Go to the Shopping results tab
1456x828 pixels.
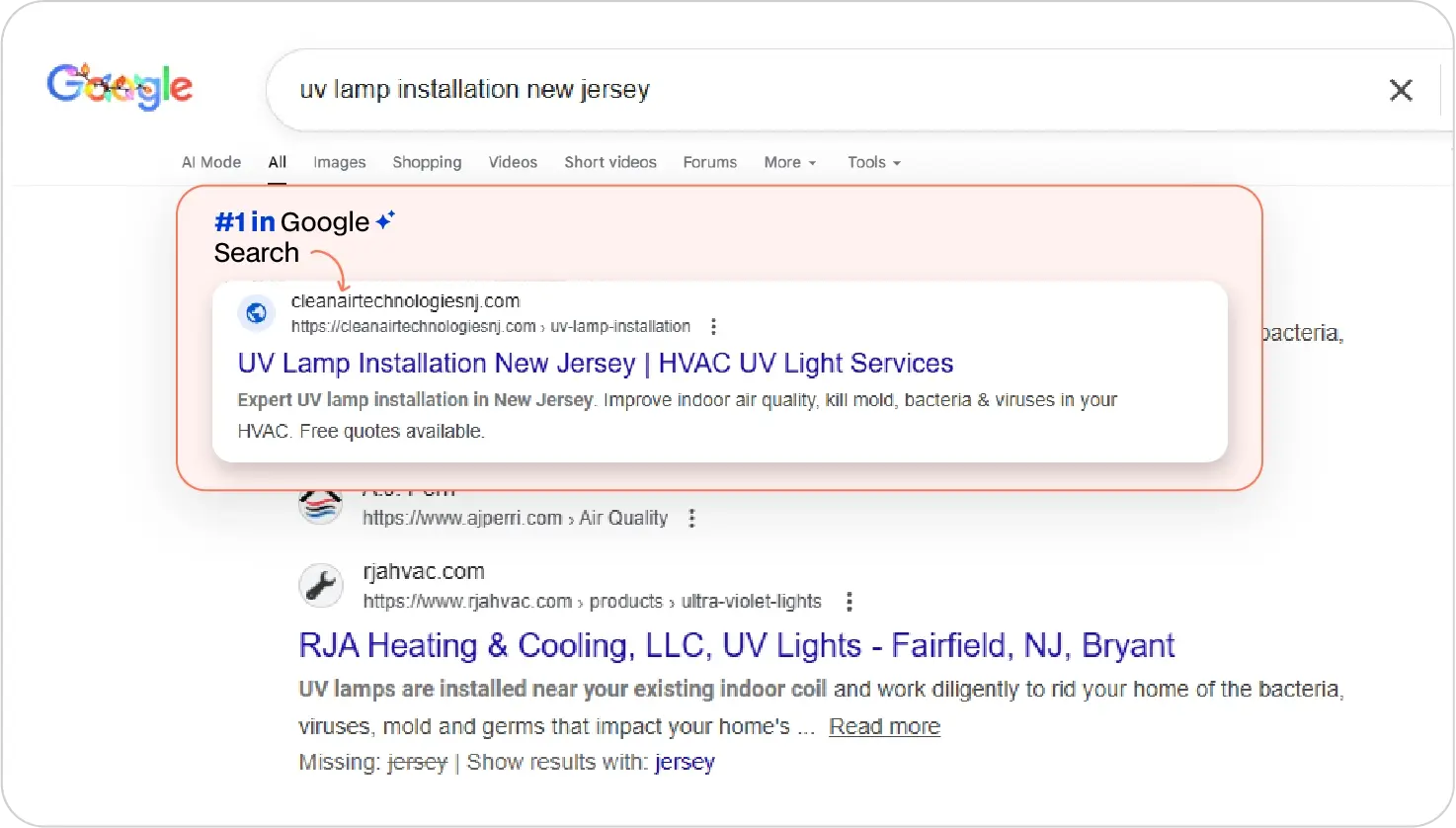tap(427, 162)
